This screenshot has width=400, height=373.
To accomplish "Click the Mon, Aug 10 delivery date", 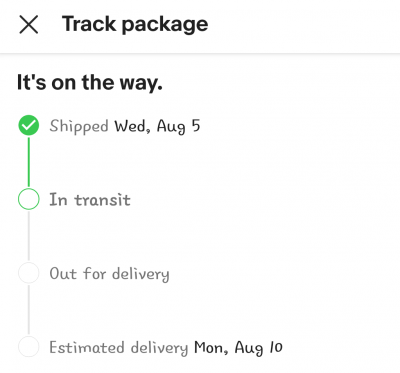I will (x=238, y=348).
